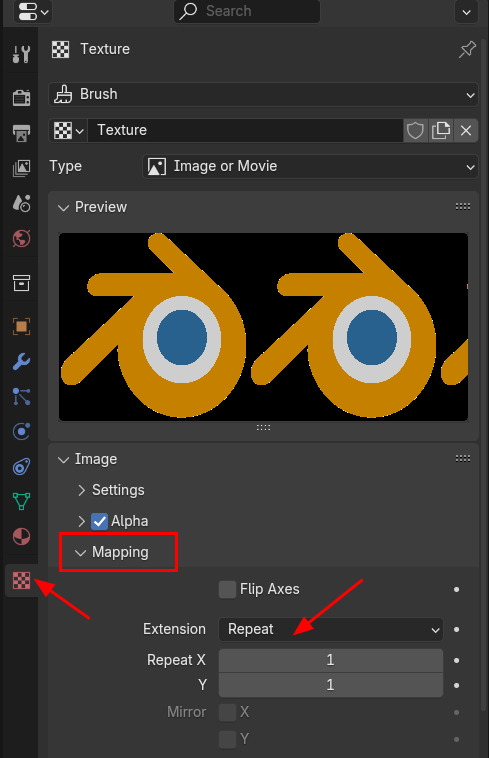Screen dimensions: 489x758
Task: Click the texture preview image
Action: pos(263,327)
